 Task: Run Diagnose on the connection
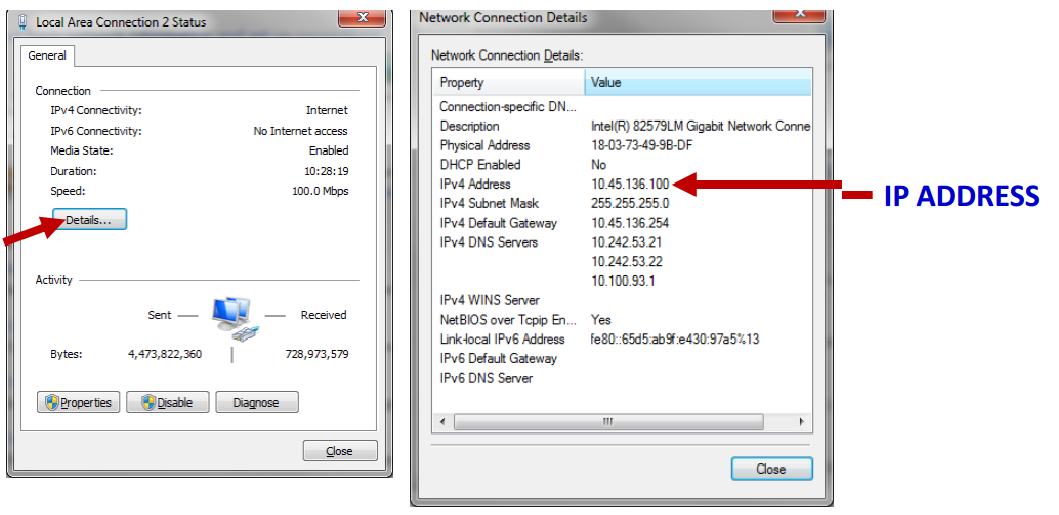point(257,402)
